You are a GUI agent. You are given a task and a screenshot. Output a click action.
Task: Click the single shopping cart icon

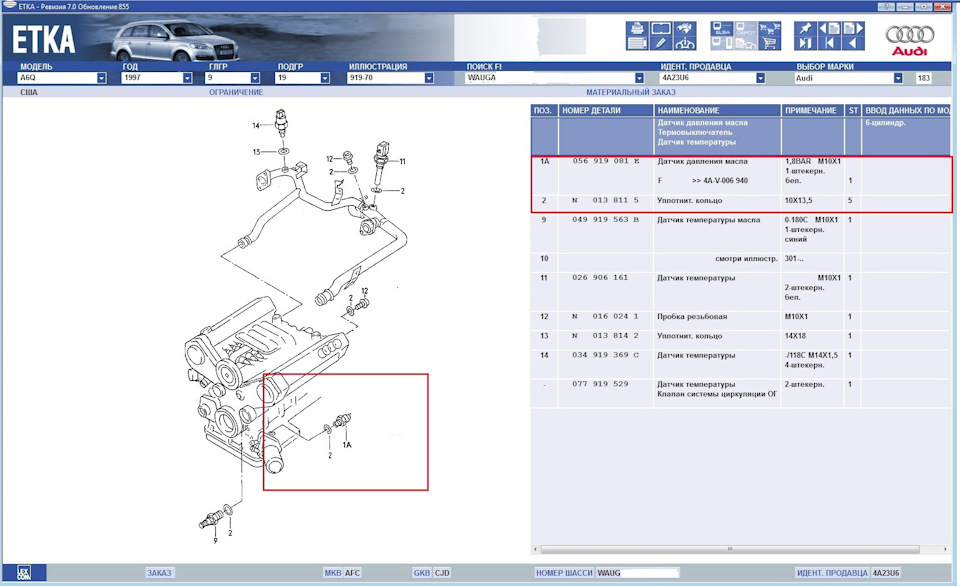770,43
